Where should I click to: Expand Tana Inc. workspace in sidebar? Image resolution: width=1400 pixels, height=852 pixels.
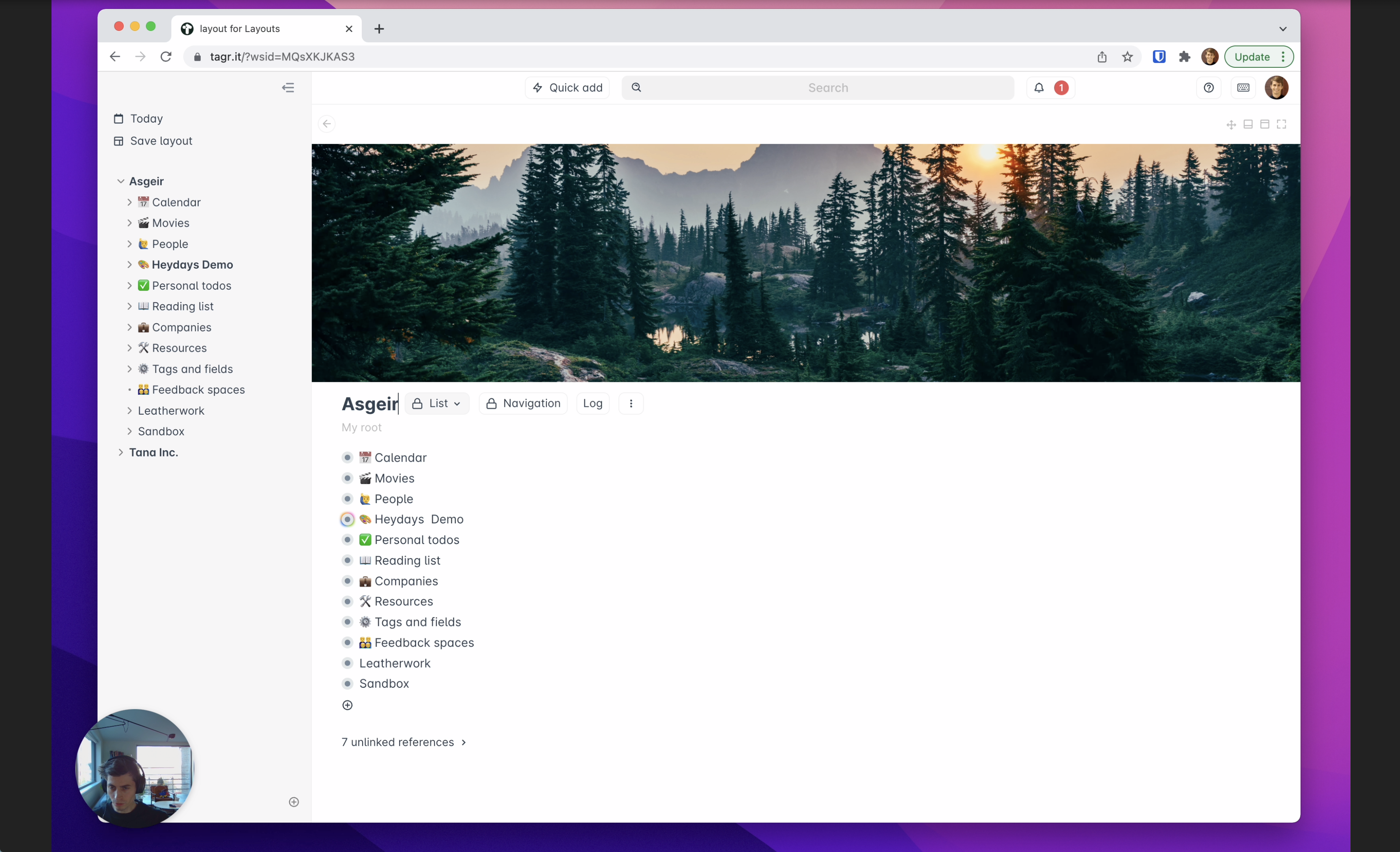coord(120,452)
